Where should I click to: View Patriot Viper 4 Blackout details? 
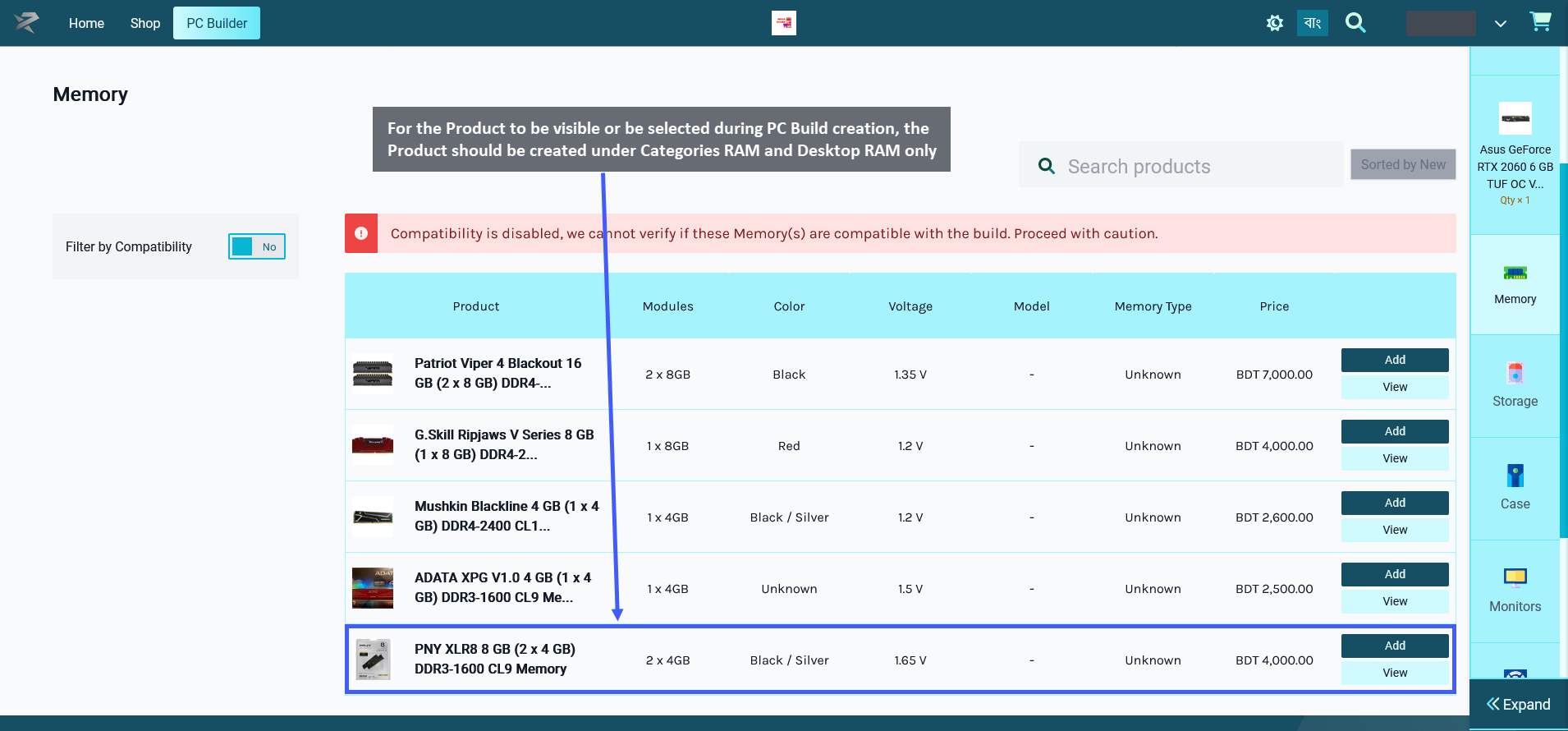[1395, 387]
